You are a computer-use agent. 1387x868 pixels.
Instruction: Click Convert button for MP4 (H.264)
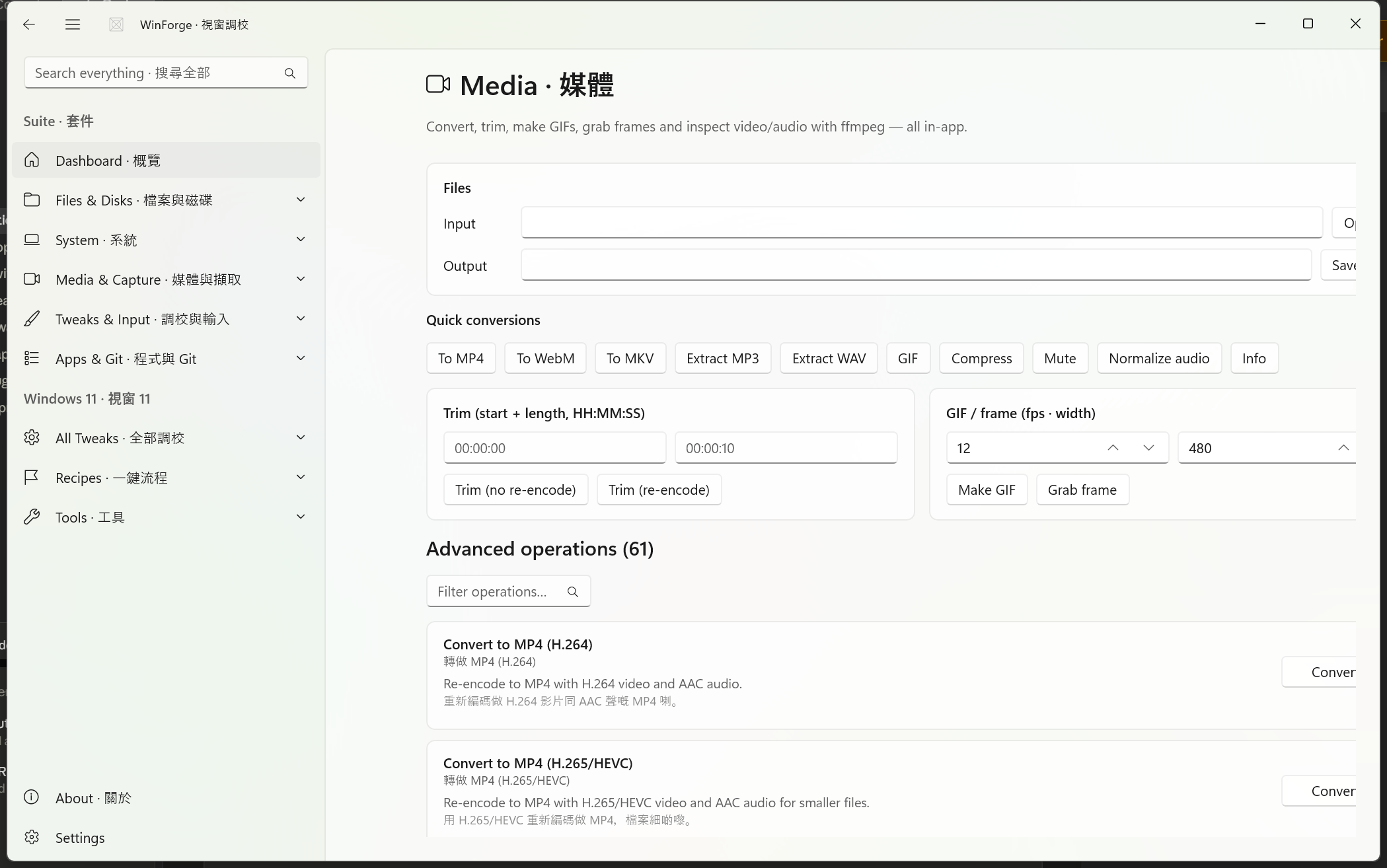(1320, 672)
